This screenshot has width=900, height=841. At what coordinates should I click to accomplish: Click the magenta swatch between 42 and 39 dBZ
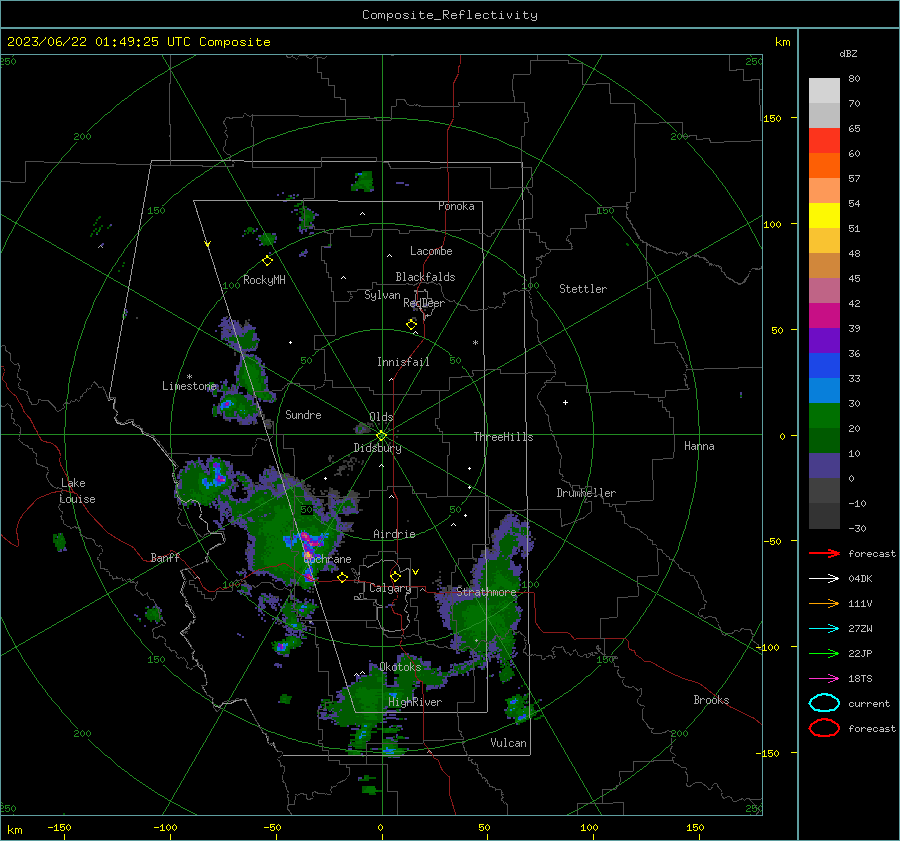click(824, 316)
